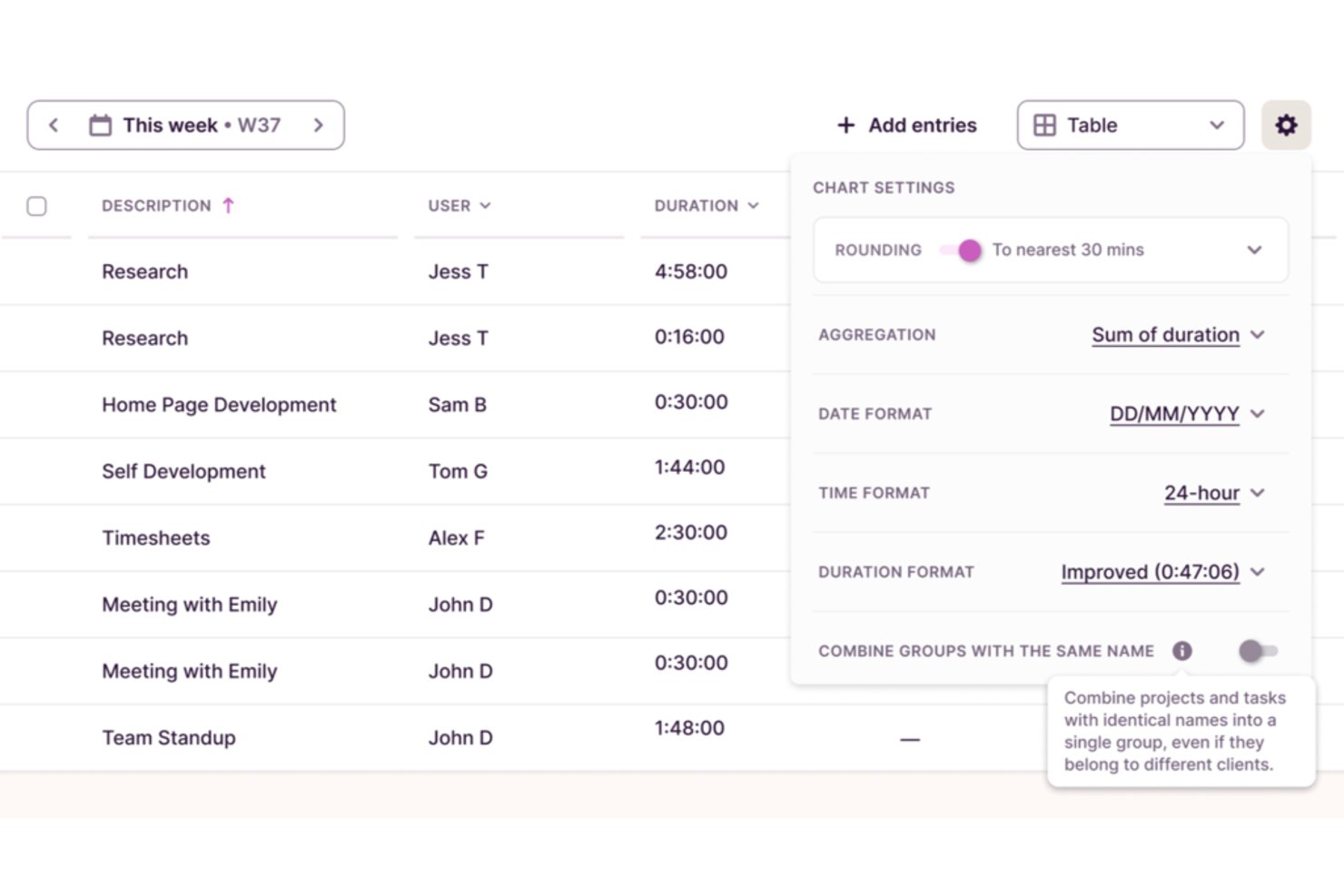The height and width of the screenshot is (896, 1344).
Task: Tick the select-all checkbox in header
Action: tap(37, 206)
